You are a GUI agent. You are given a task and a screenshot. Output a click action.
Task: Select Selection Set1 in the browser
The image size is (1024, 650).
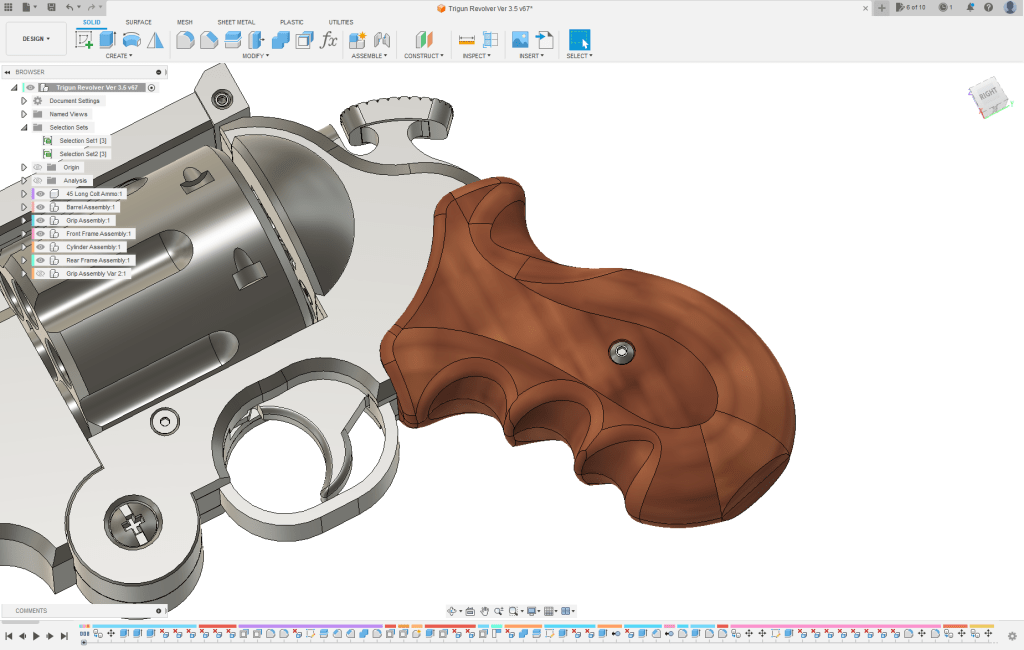click(x=83, y=141)
